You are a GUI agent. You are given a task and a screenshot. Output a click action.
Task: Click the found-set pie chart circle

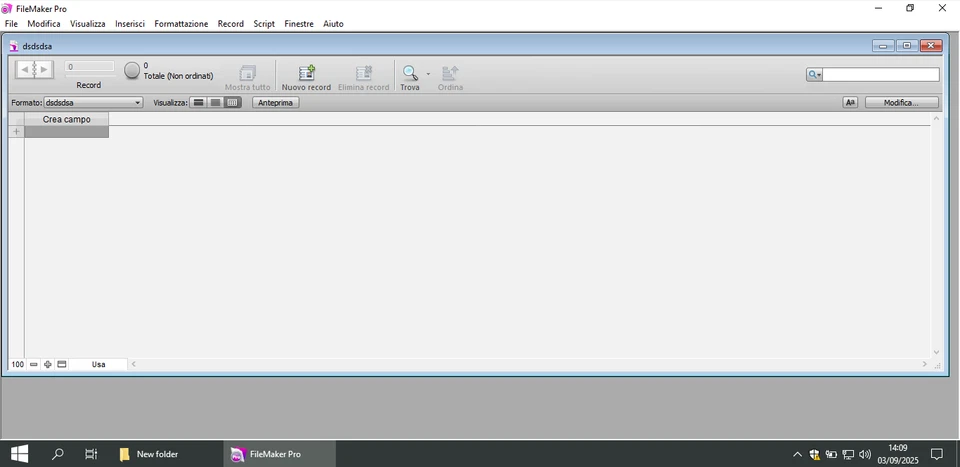point(132,70)
